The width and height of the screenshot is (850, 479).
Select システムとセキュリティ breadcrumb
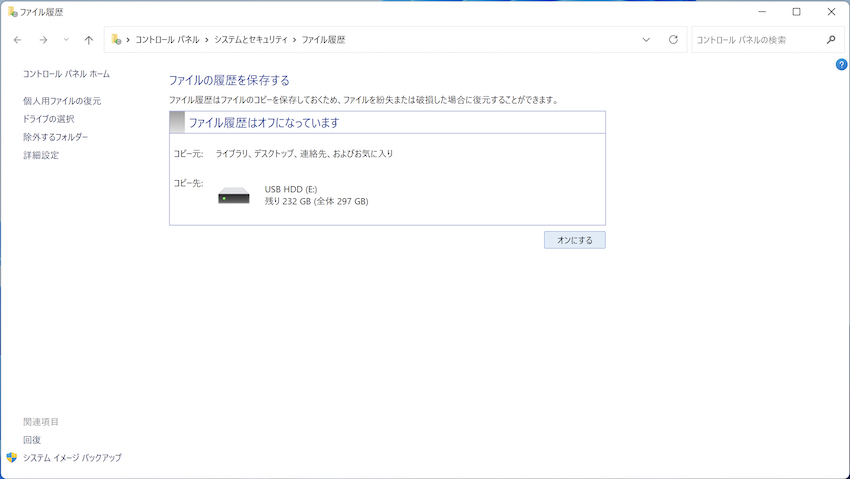(251, 40)
